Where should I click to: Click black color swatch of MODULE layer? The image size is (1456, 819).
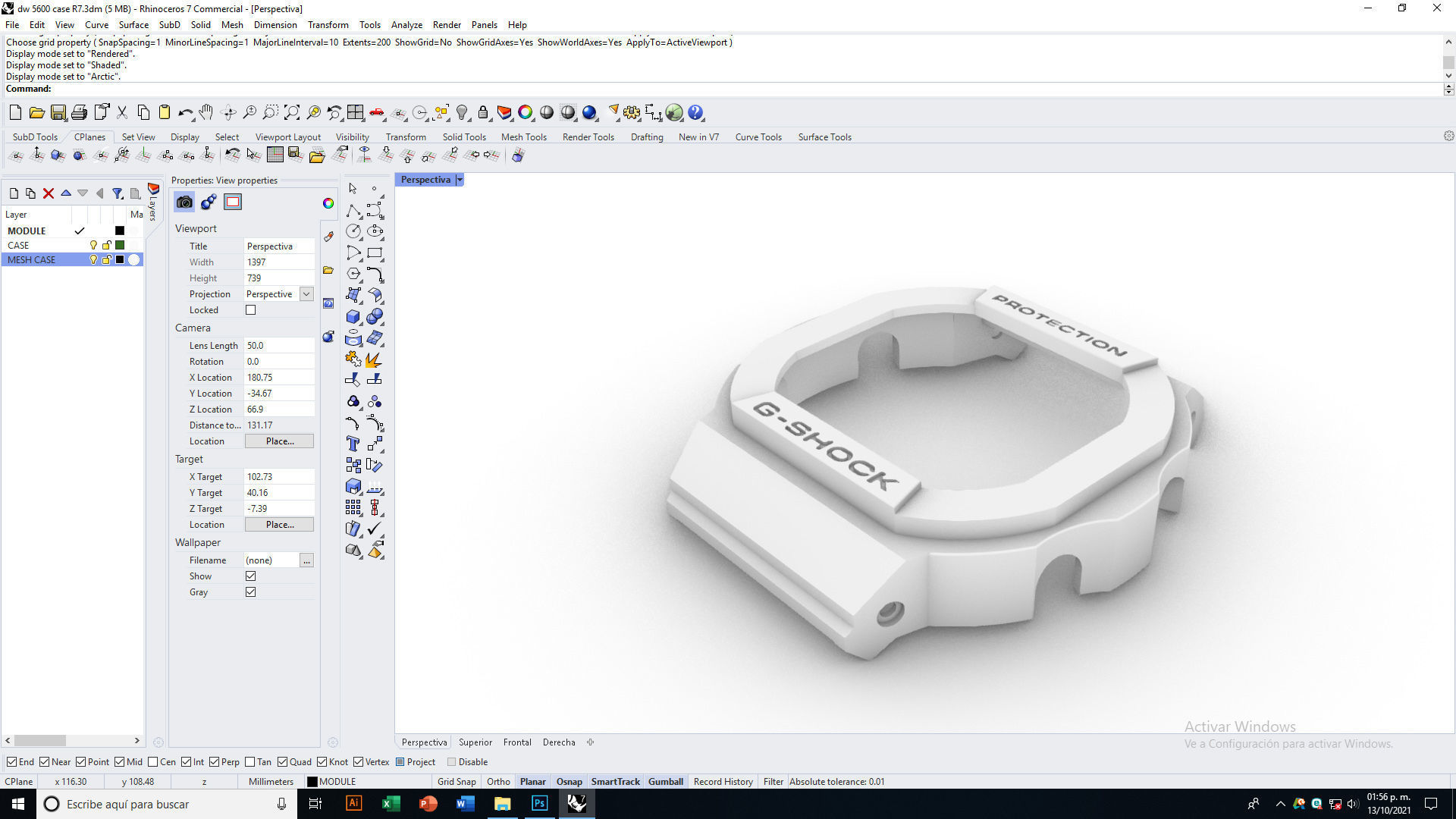coord(120,231)
